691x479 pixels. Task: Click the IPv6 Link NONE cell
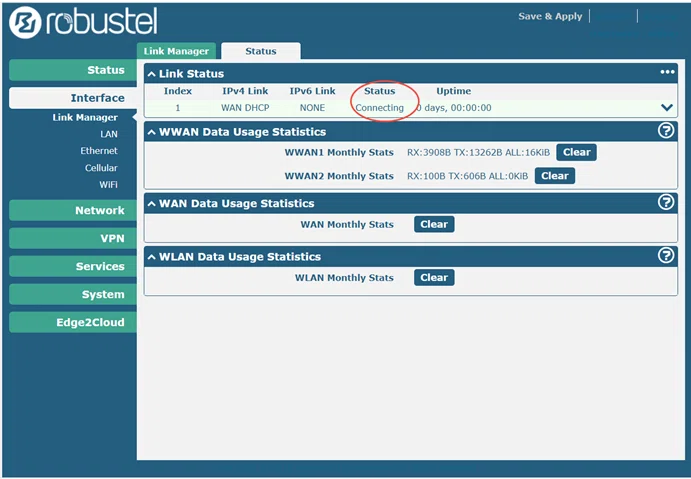tap(312, 108)
